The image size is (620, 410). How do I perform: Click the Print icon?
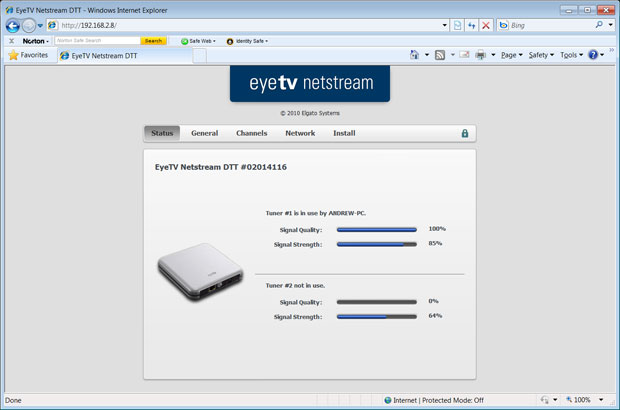coord(480,55)
